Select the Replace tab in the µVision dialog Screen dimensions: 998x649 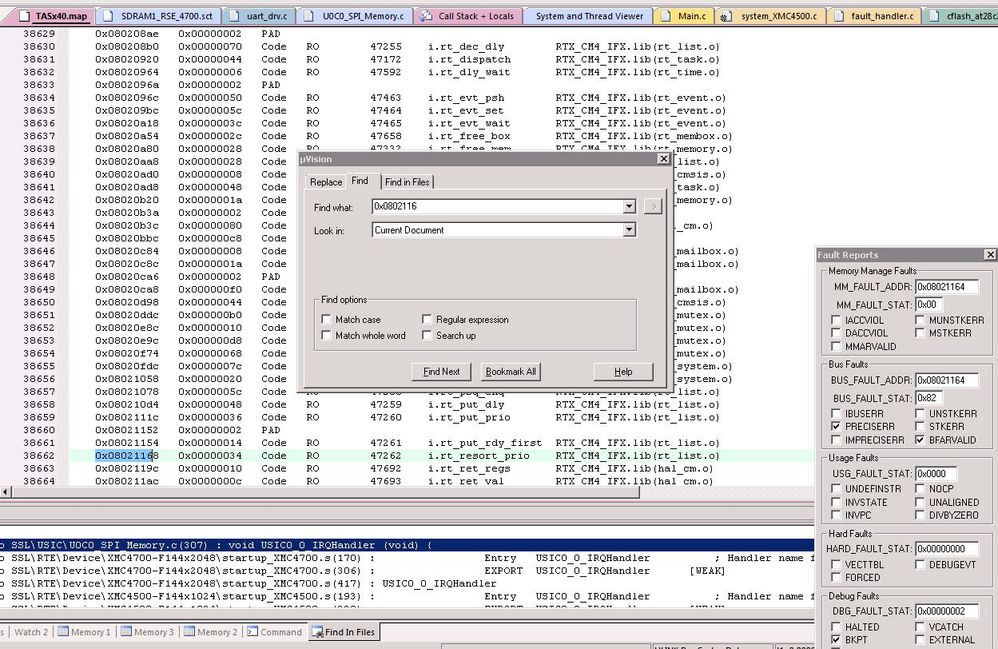coord(326,182)
